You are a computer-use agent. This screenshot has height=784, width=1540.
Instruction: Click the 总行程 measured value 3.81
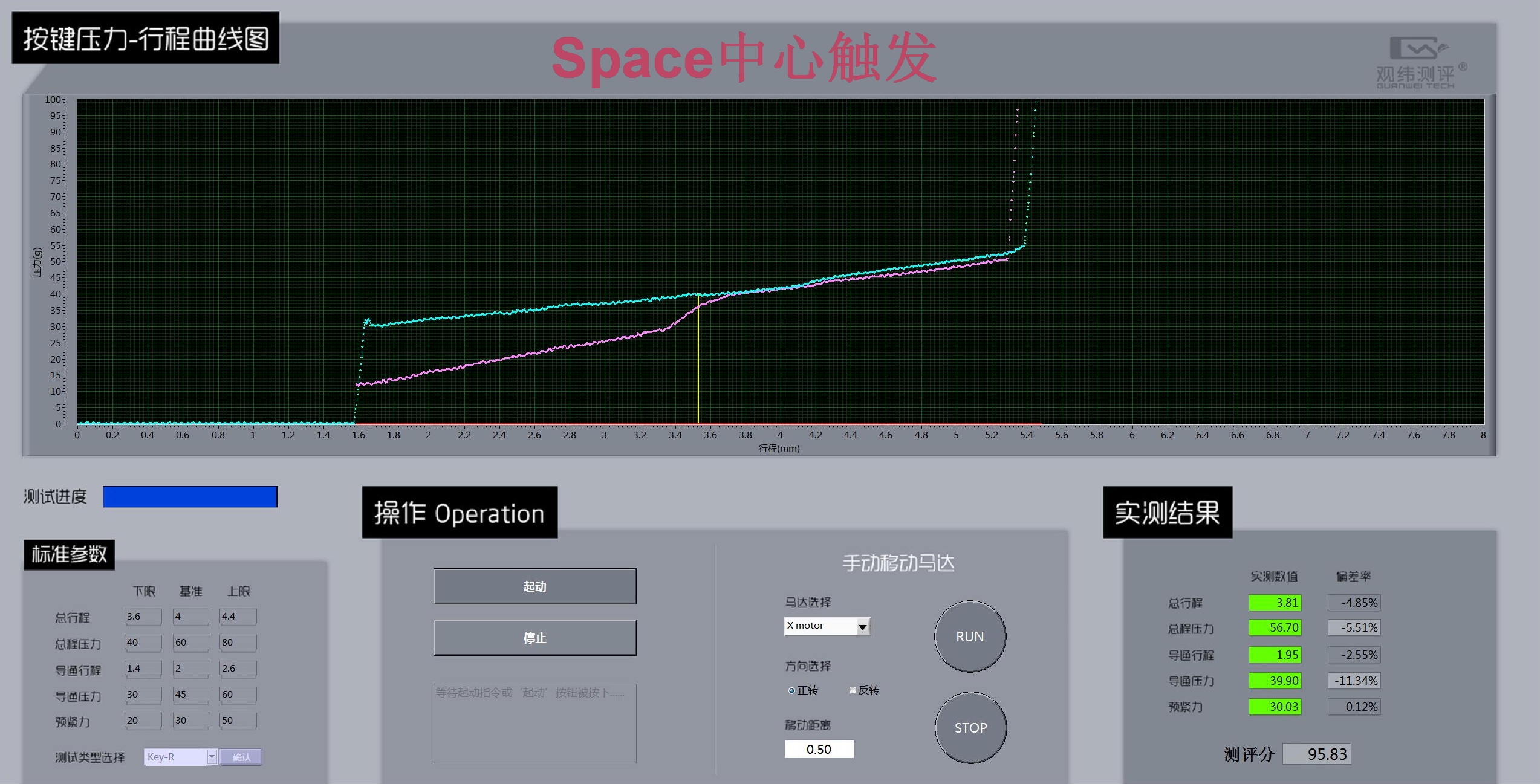(1275, 603)
